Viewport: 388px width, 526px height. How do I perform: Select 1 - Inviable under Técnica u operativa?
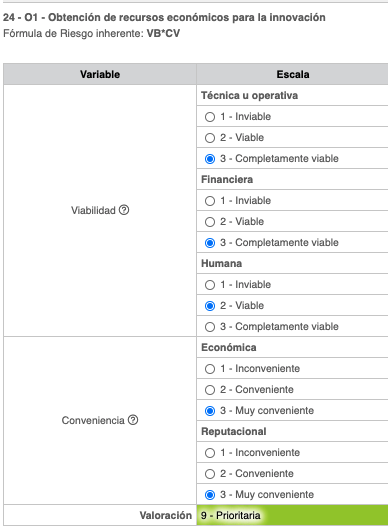pyautogui.click(x=210, y=117)
